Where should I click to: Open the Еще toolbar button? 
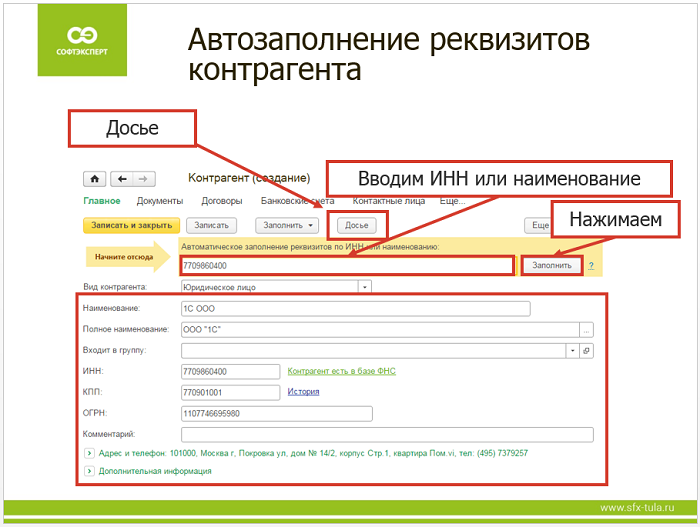pos(539,226)
